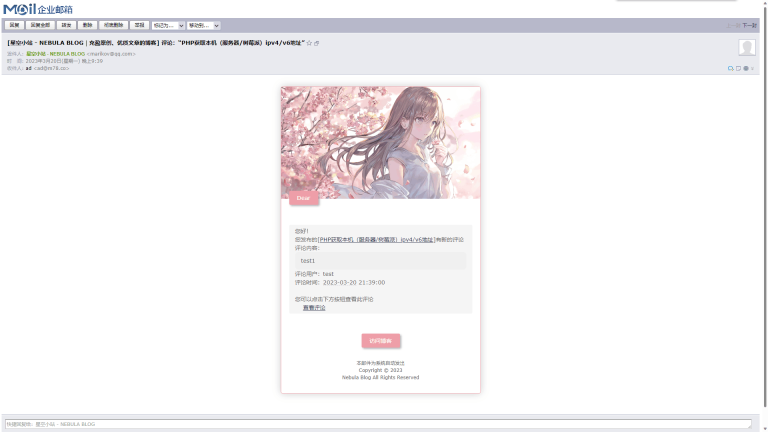Go to next email via 下一封
This screenshot has width=768, height=432.
pyautogui.click(x=748, y=25)
